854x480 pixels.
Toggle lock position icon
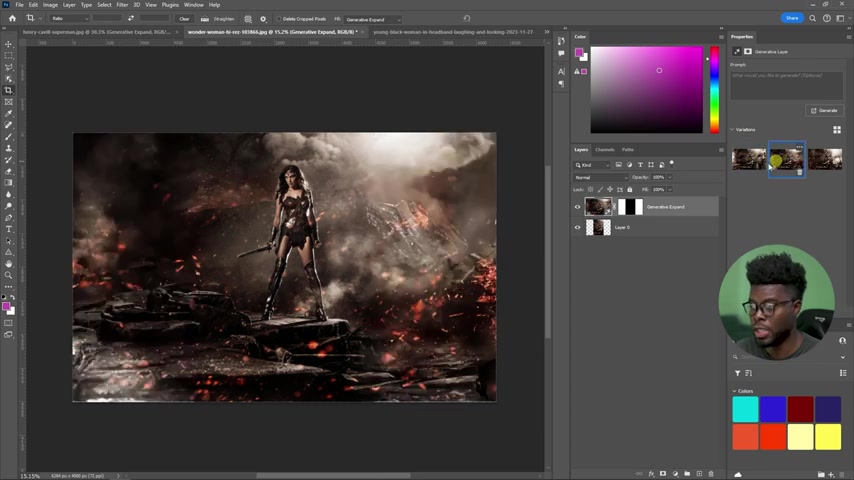[610, 190]
